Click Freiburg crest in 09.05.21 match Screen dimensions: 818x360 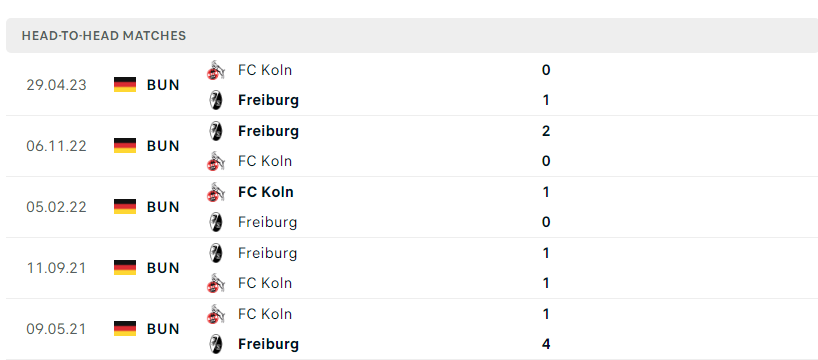tap(215, 344)
